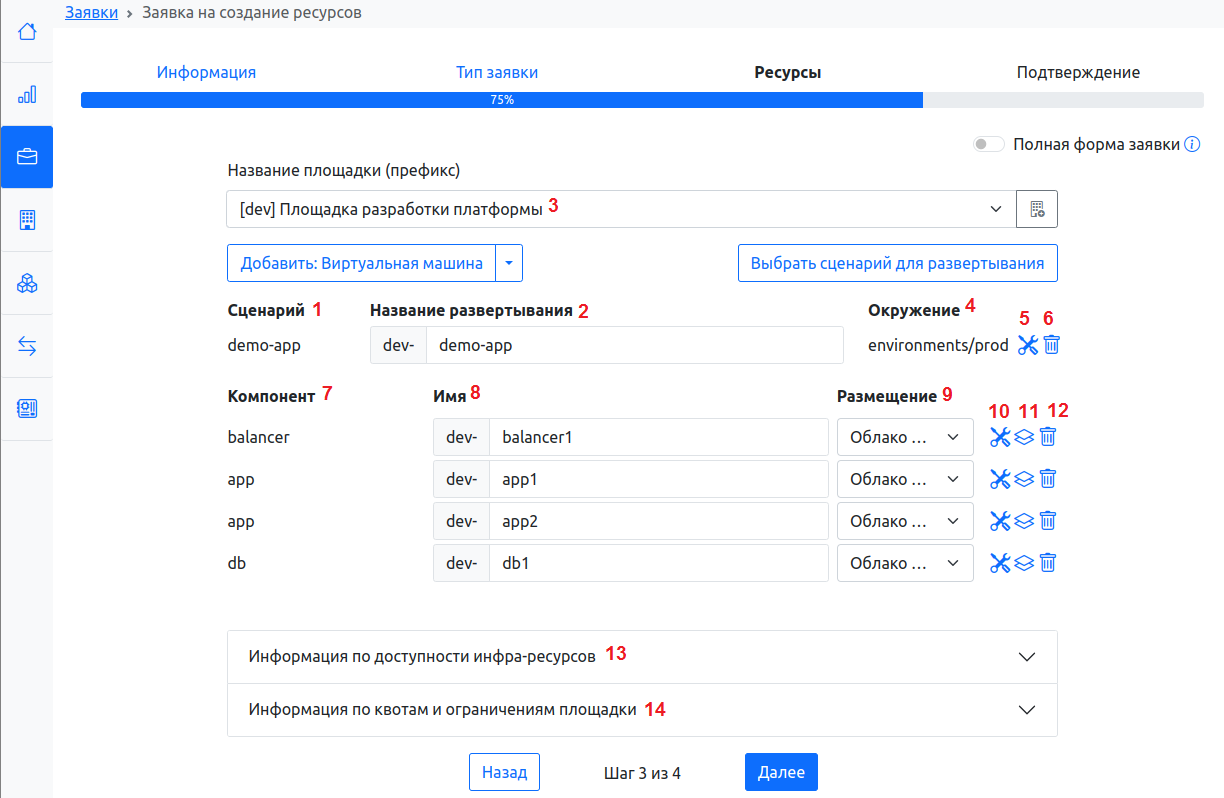
Task: Expand Информация по доступности инфра-ресурсов section
Action: tap(642, 657)
